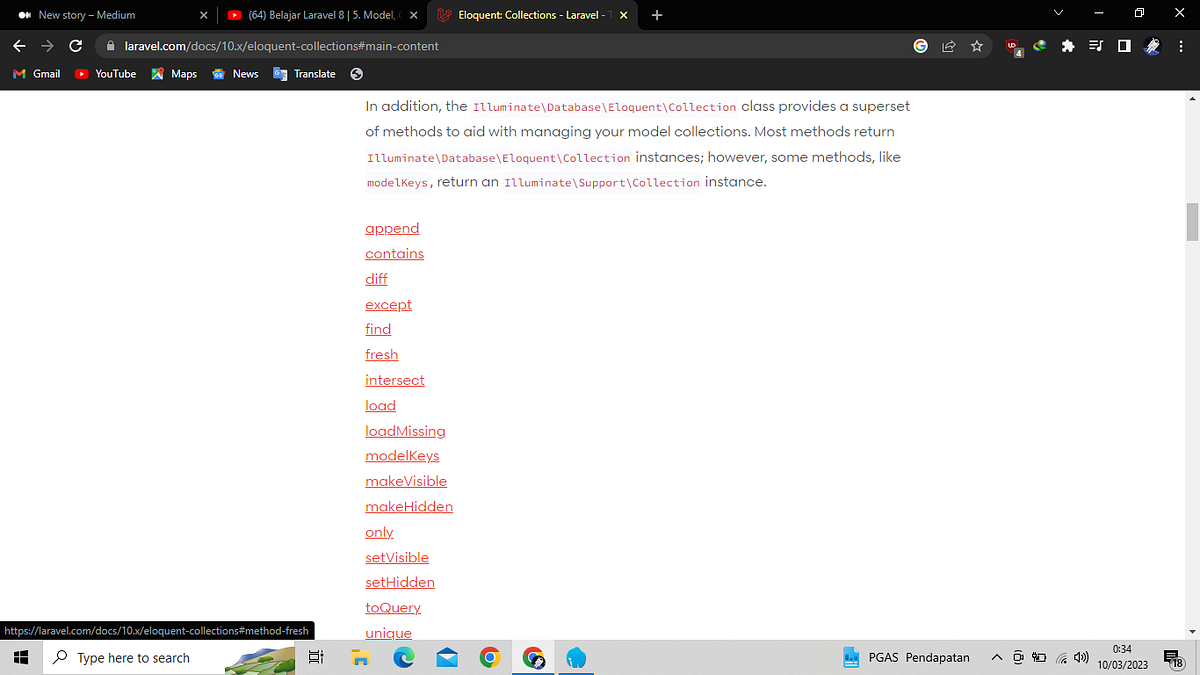Image resolution: width=1200 pixels, height=675 pixels.
Task: Switch to the 'Belajar Laravel 8' YouTube tab
Action: tap(318, 15)
